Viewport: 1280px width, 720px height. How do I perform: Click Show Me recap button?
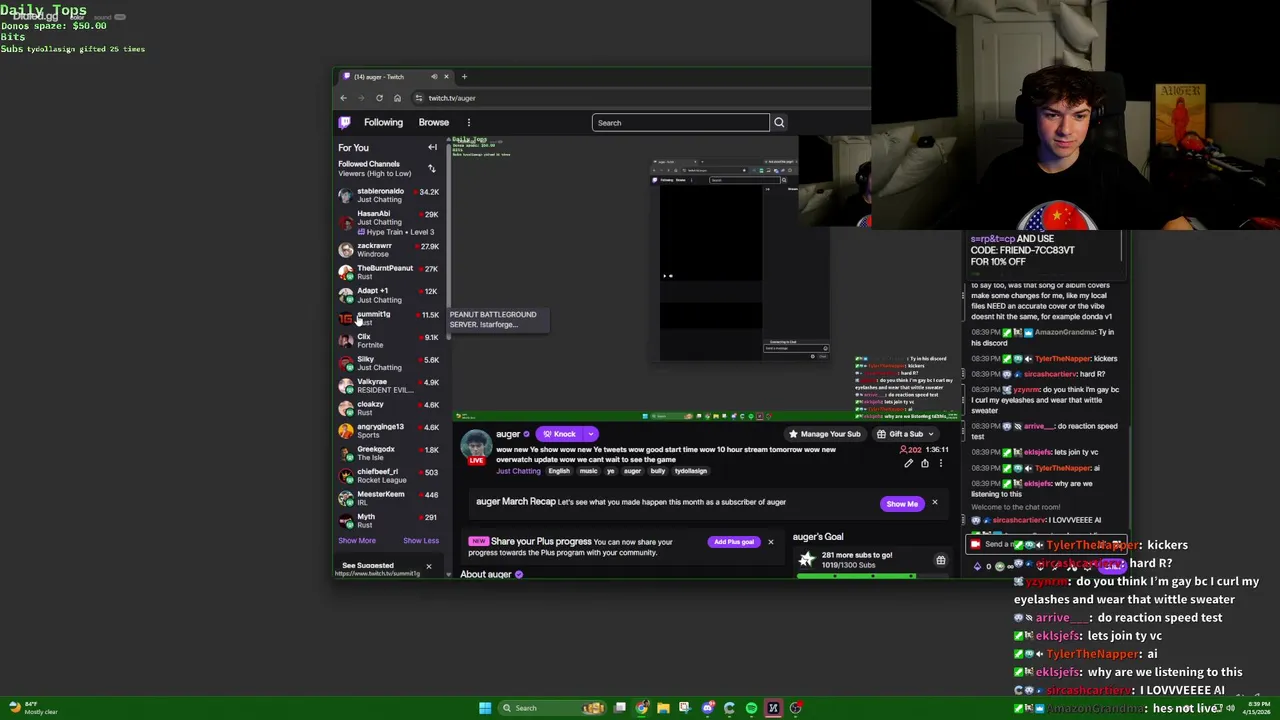tap(901, 504)
